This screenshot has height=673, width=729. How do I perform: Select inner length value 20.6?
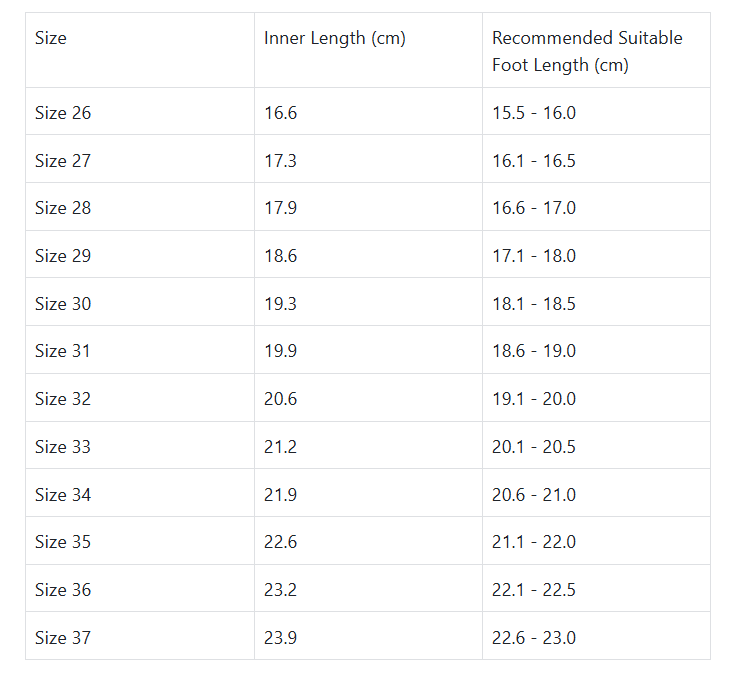(280, 399)
